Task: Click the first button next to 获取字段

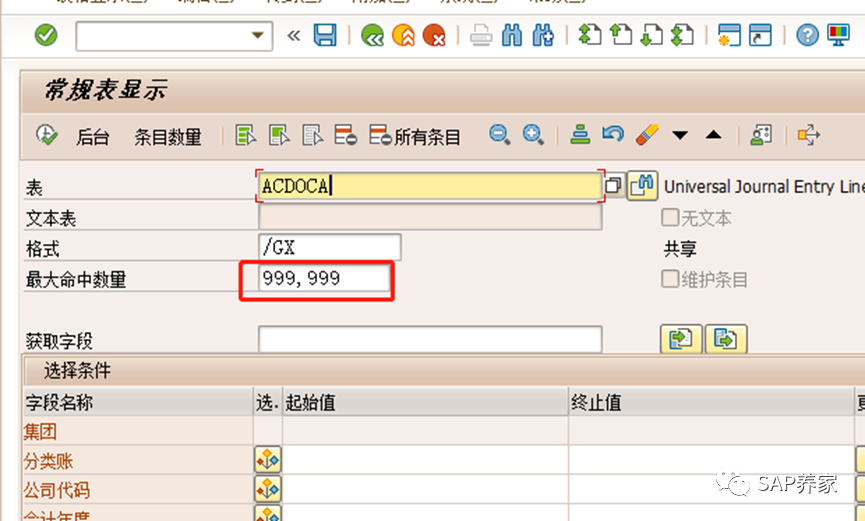Action: [x=681, y=339]
